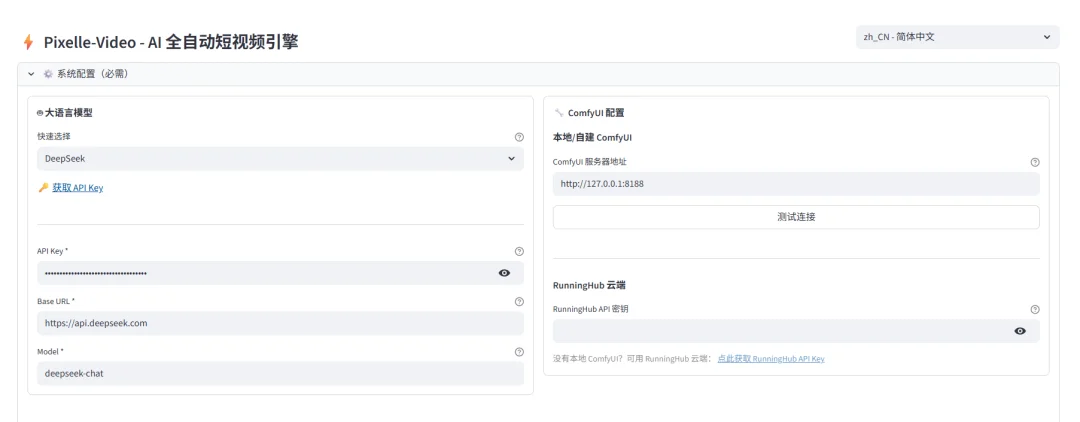1080x422 pixels.
Task: Click help icon beside API Key label
Action: 519,251
